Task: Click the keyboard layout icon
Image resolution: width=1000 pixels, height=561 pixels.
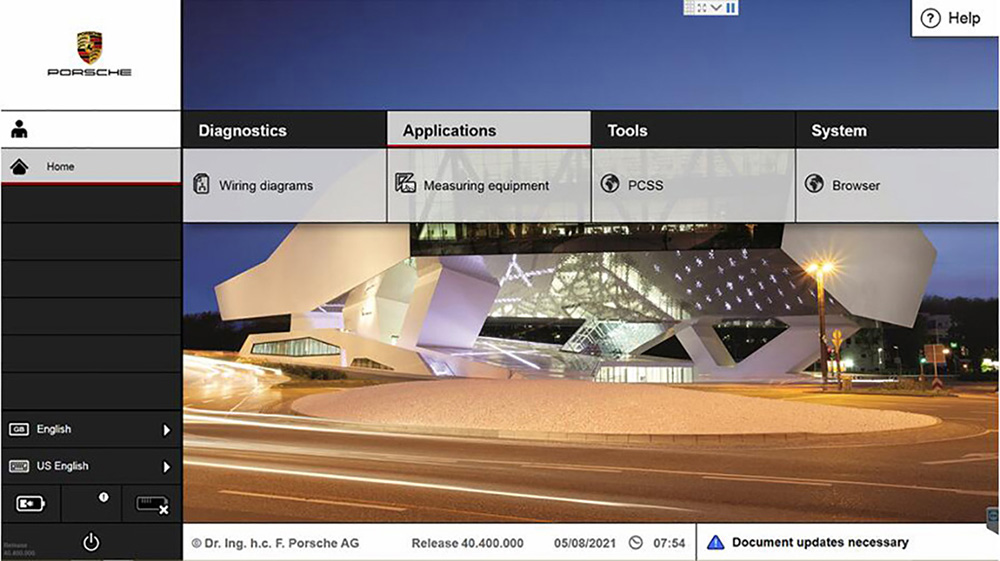Action: point(18,467)
